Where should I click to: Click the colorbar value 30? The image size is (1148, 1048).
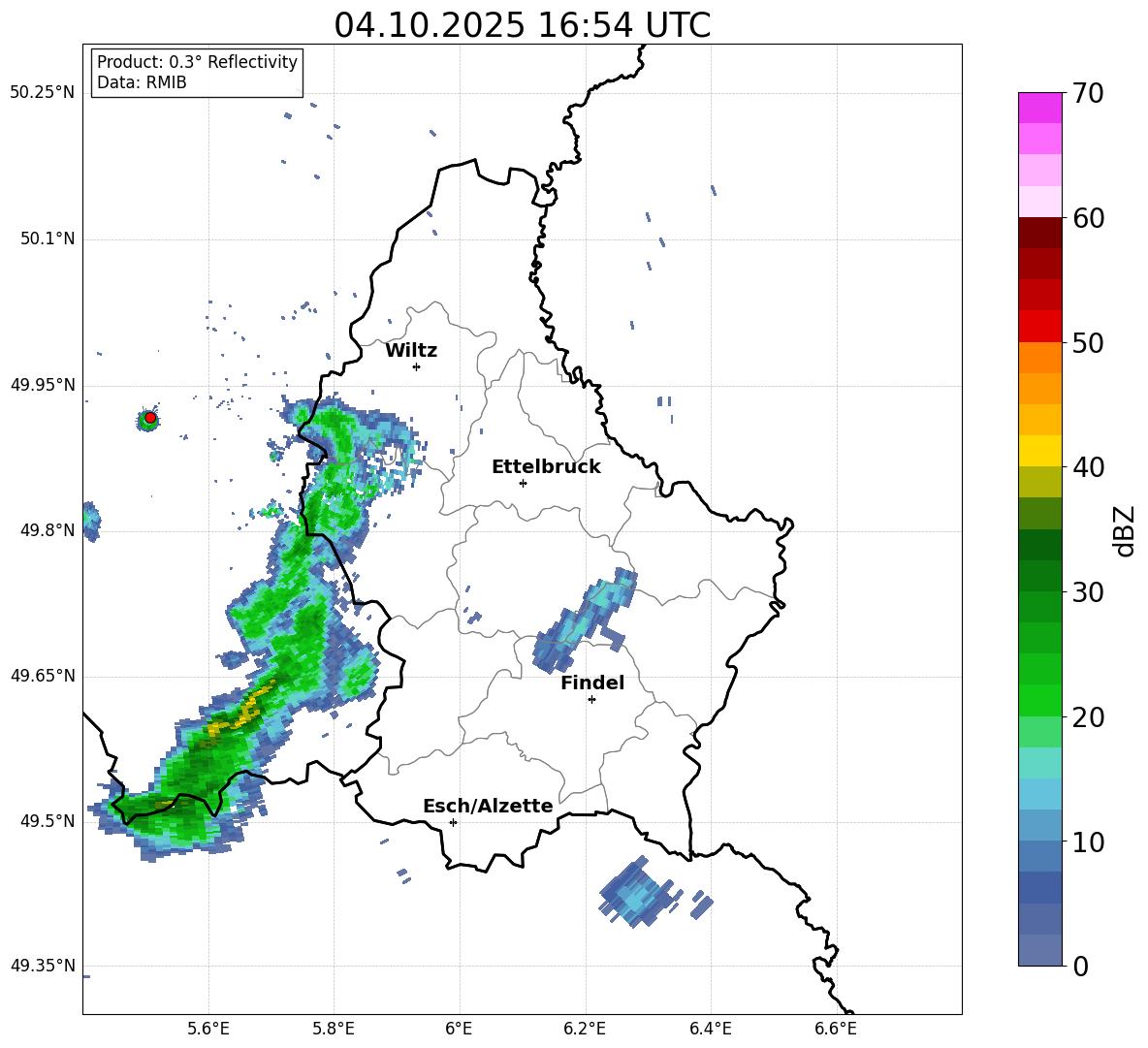[1088, 592]
